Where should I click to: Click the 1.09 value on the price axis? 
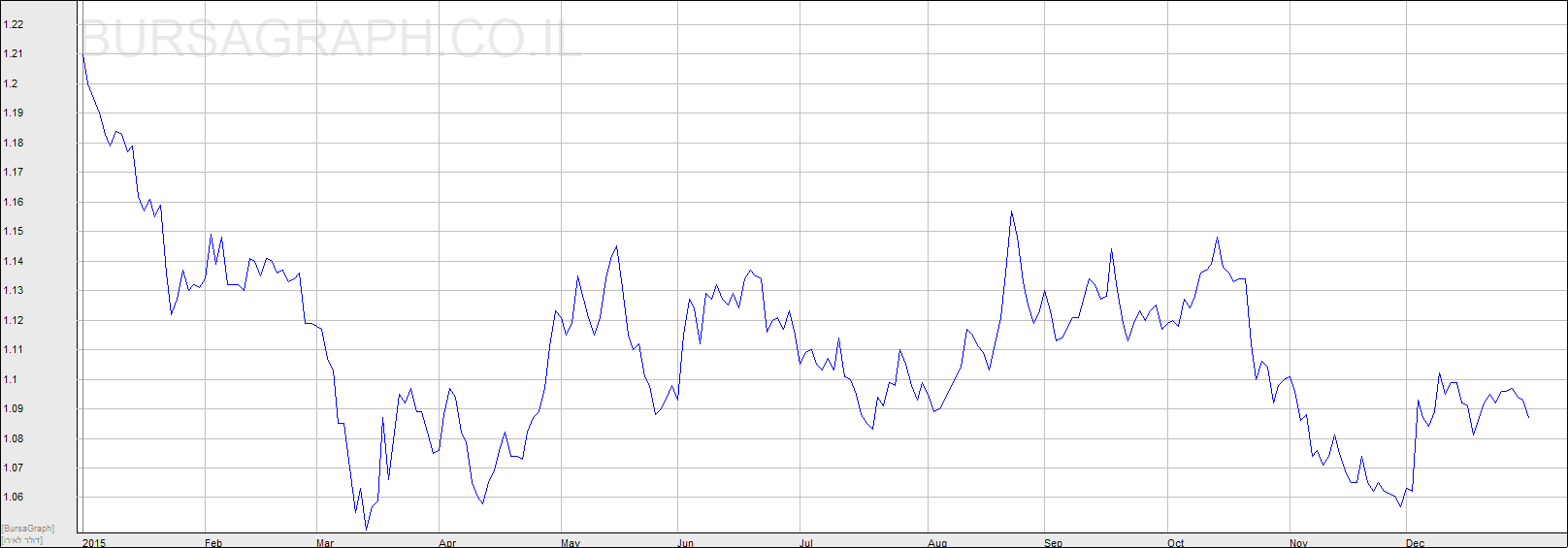(x=13, y=409)
